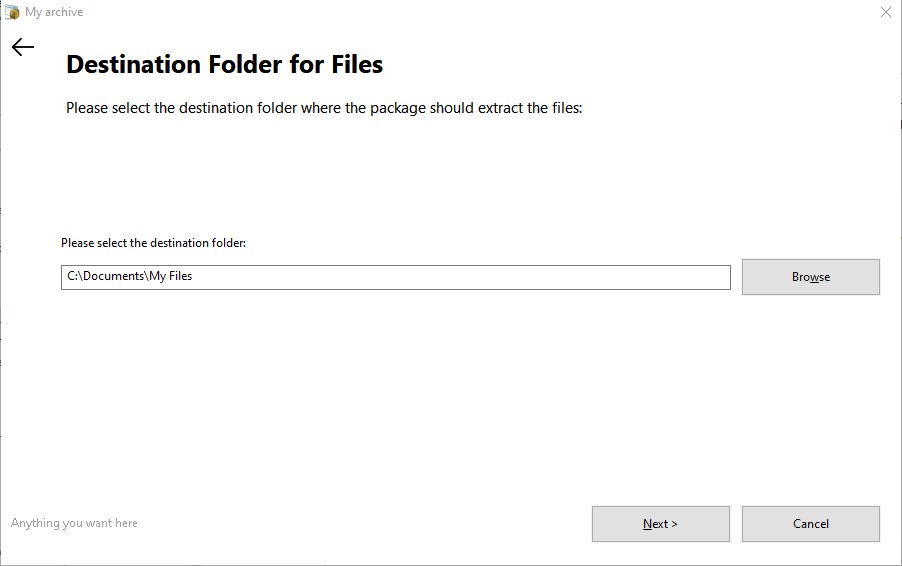Image resolution: width=902 pixels, height=566 pixels.
Task: Proceed with the Next button
Action: click(660, 524)
